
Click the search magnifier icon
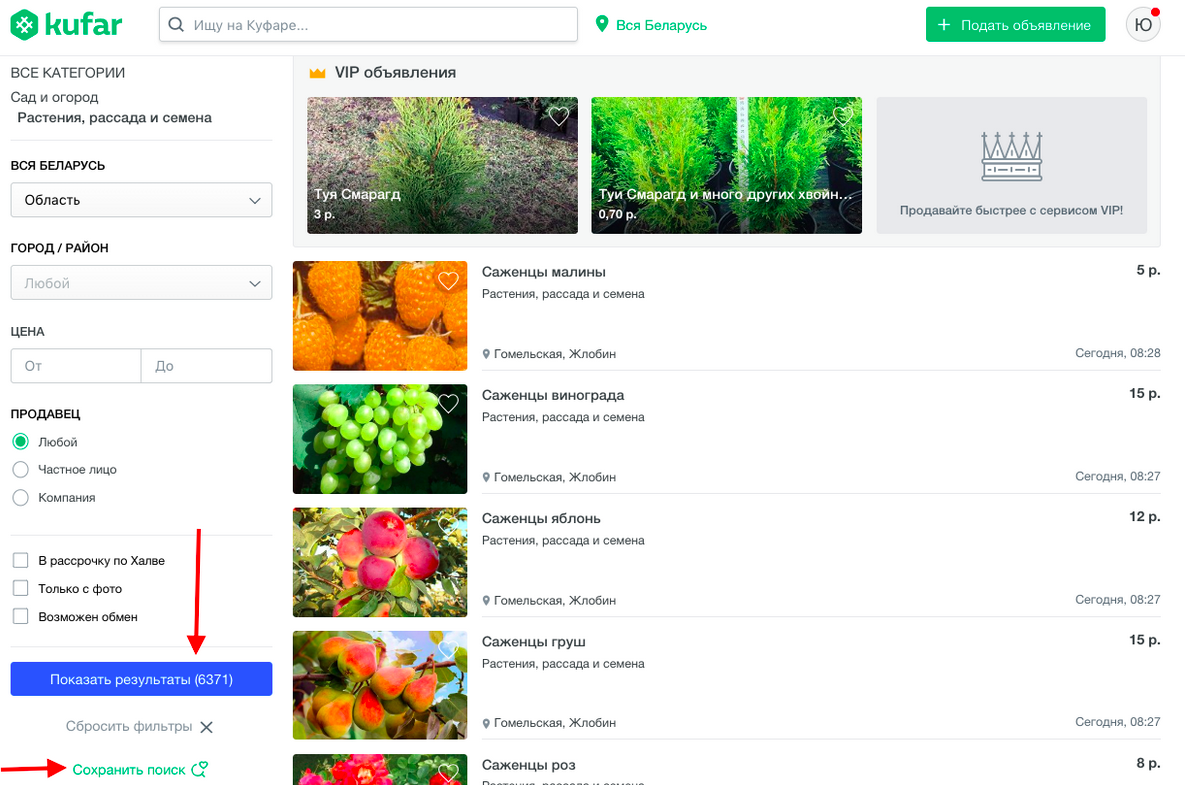(x=176, y=25)
